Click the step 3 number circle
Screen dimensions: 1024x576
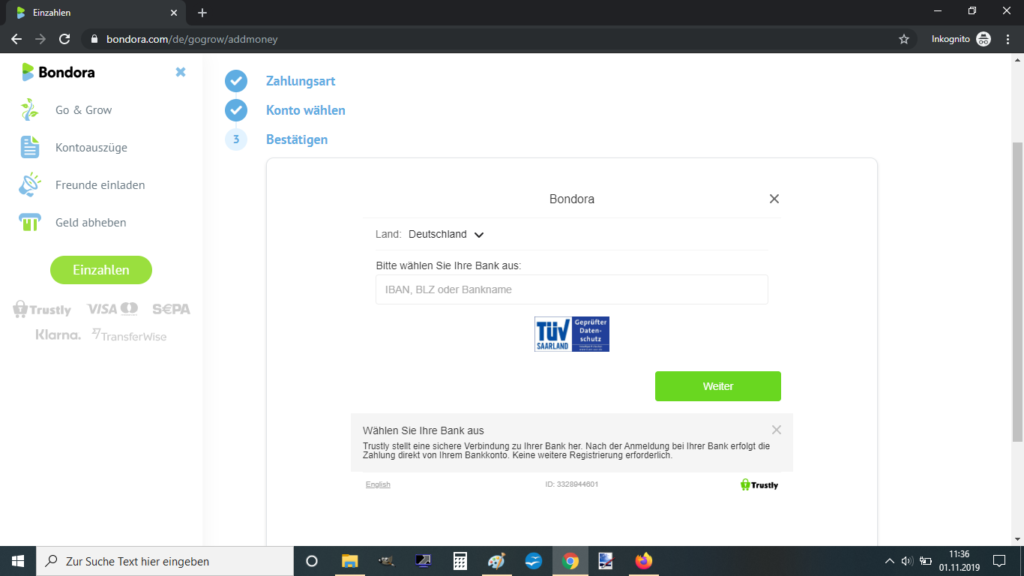236,139
